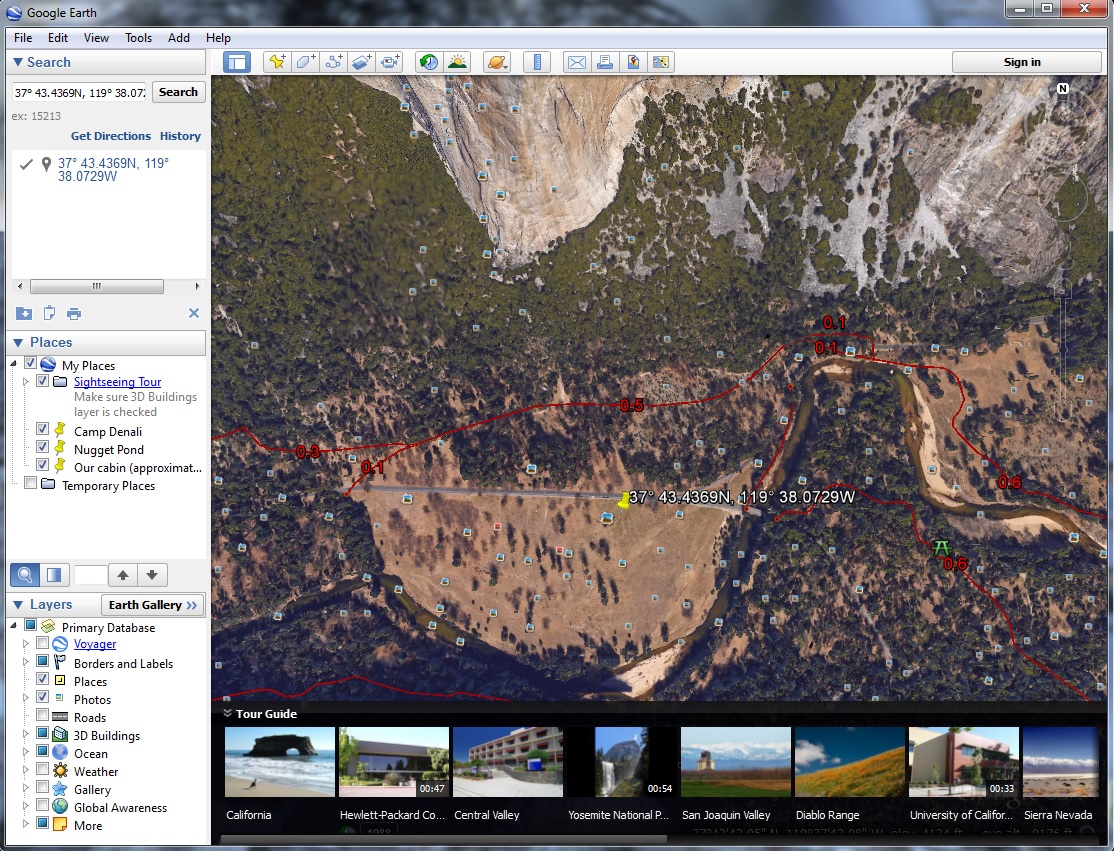Collapse the Search panel
Viewport: 1114px width, 851px height.
click(18, 62)
